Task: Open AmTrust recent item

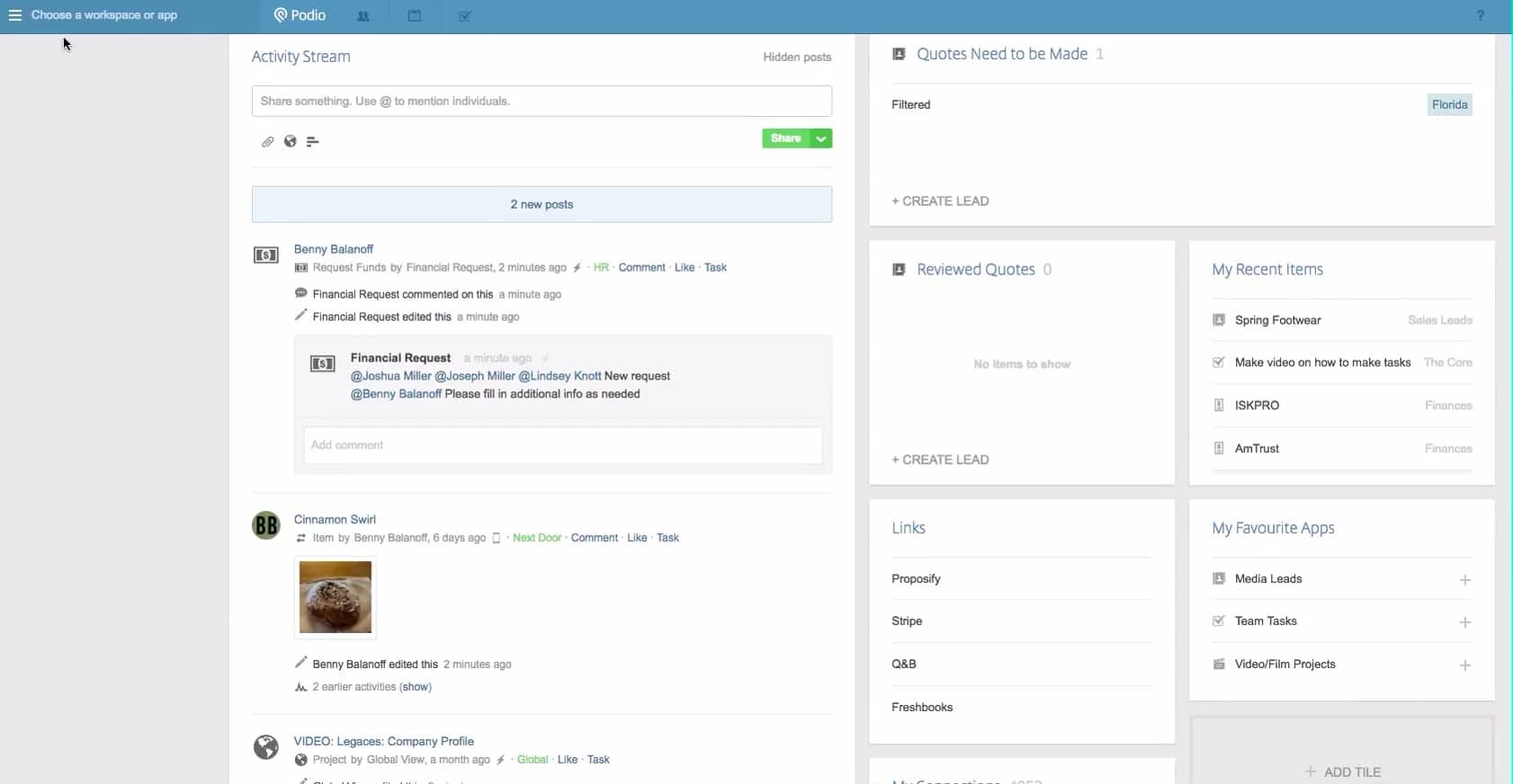Action: click(x=1257, y=449)
